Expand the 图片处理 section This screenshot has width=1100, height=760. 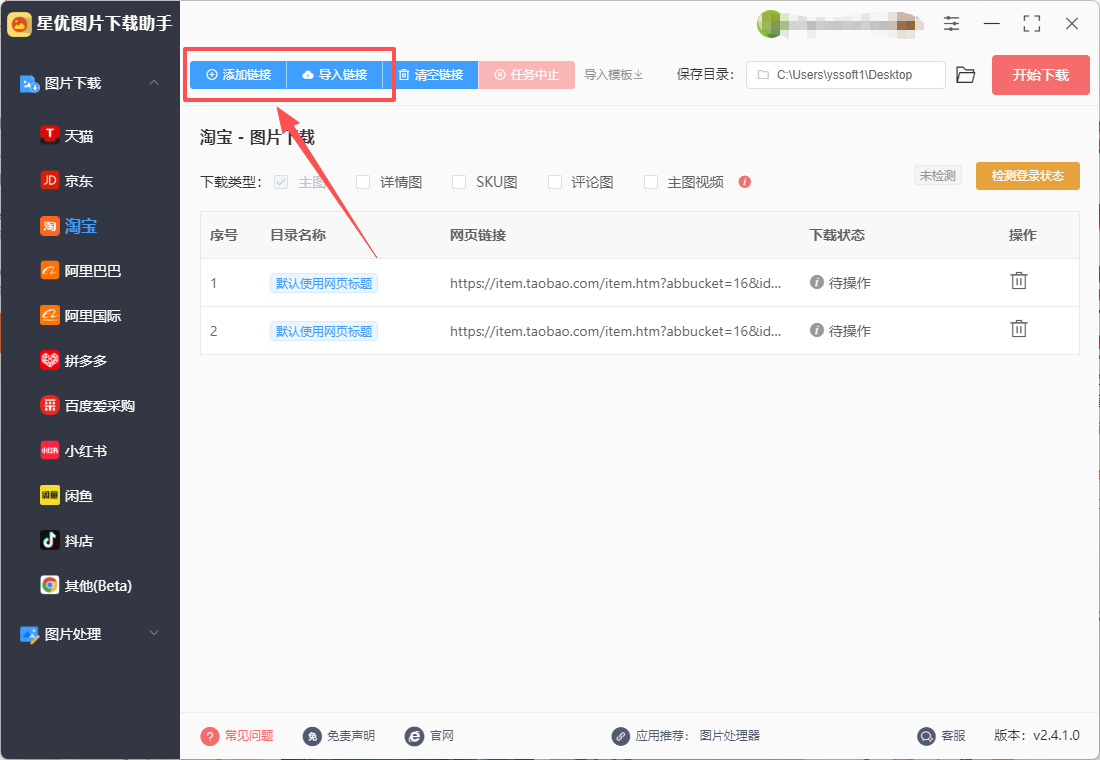tap(154, 633)
